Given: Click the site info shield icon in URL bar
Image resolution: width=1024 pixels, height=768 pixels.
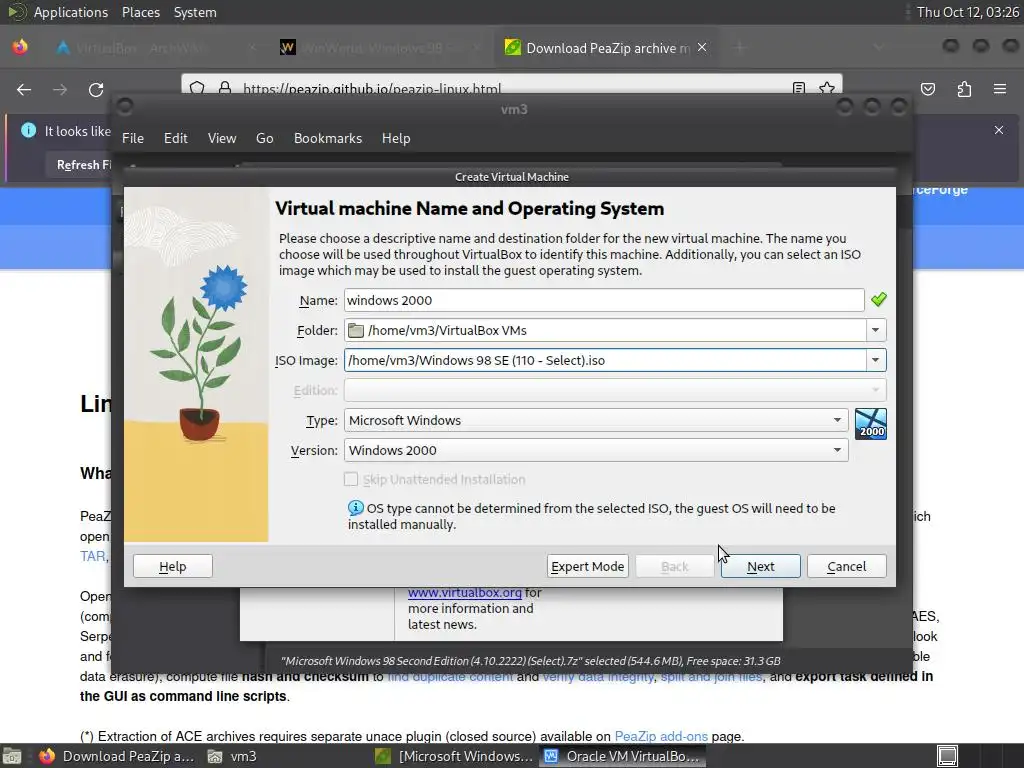Looking at the screenshot, I should [197, 88].
